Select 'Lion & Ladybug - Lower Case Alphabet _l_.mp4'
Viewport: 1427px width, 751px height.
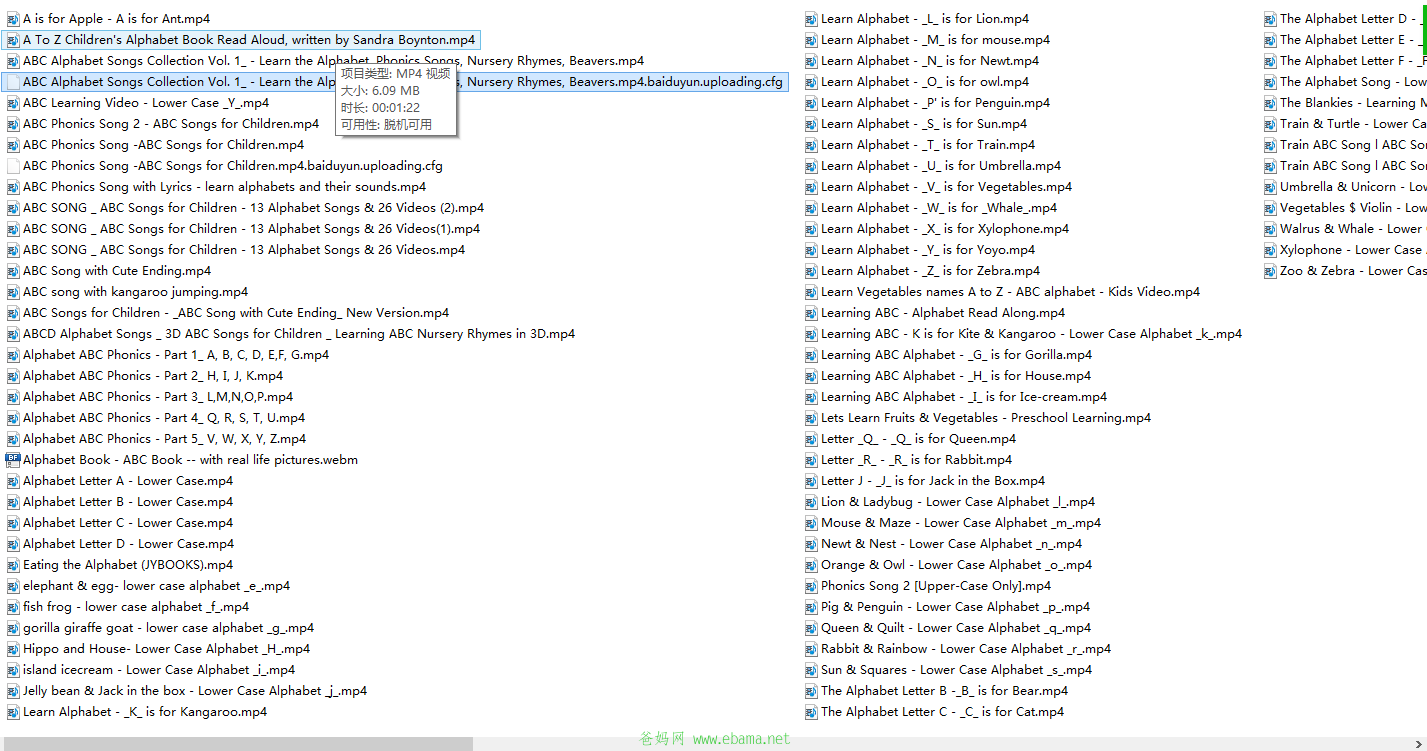[x=958, y=502]
